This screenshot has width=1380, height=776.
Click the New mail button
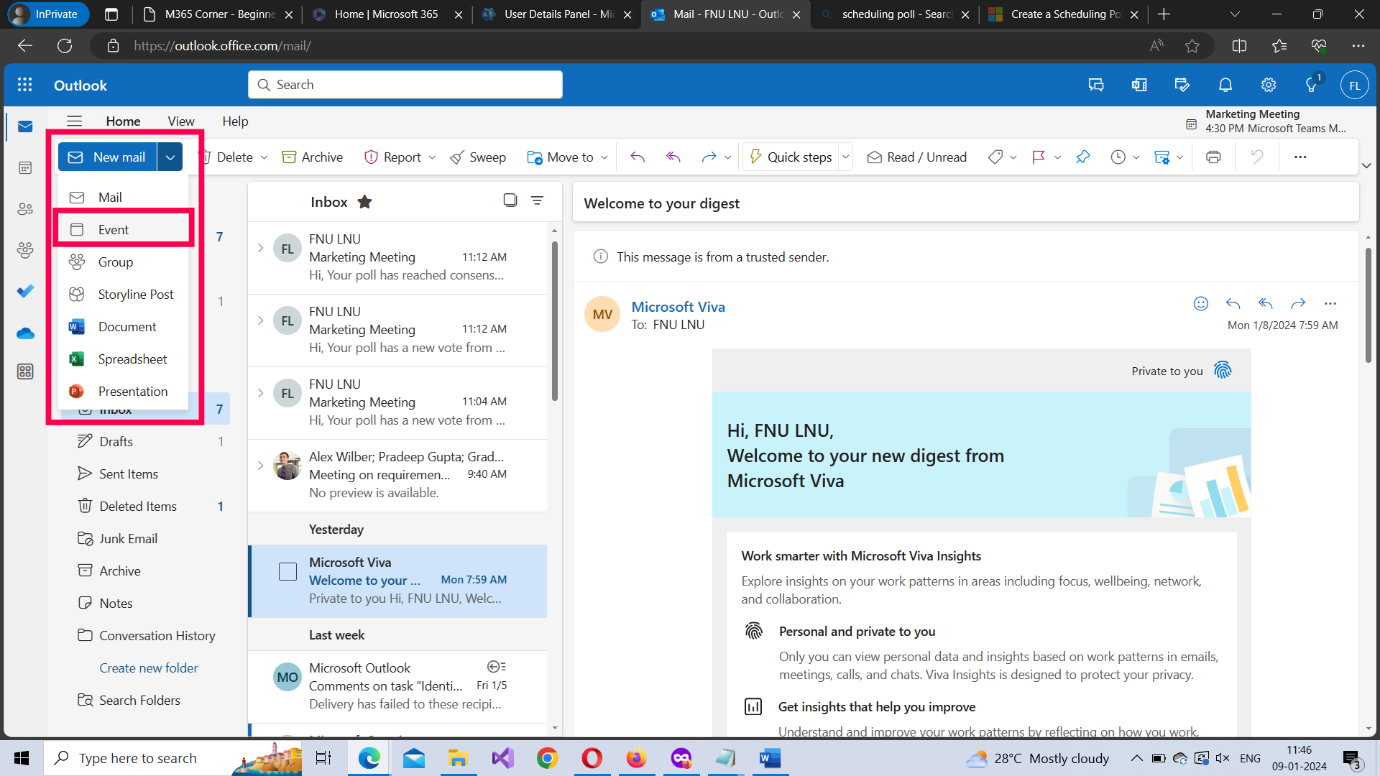[x=107, y=157]
